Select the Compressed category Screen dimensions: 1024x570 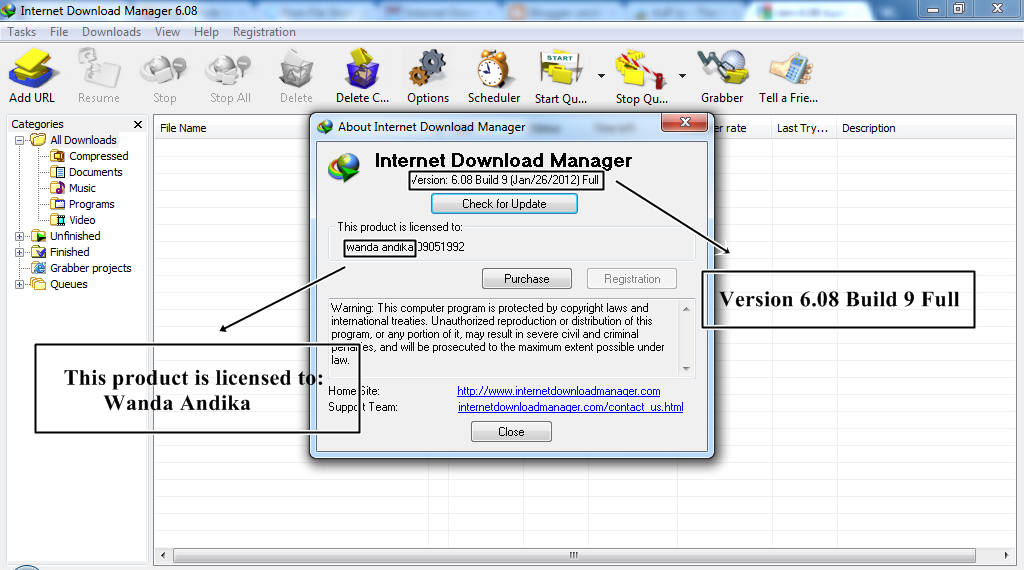click(99, 156)
